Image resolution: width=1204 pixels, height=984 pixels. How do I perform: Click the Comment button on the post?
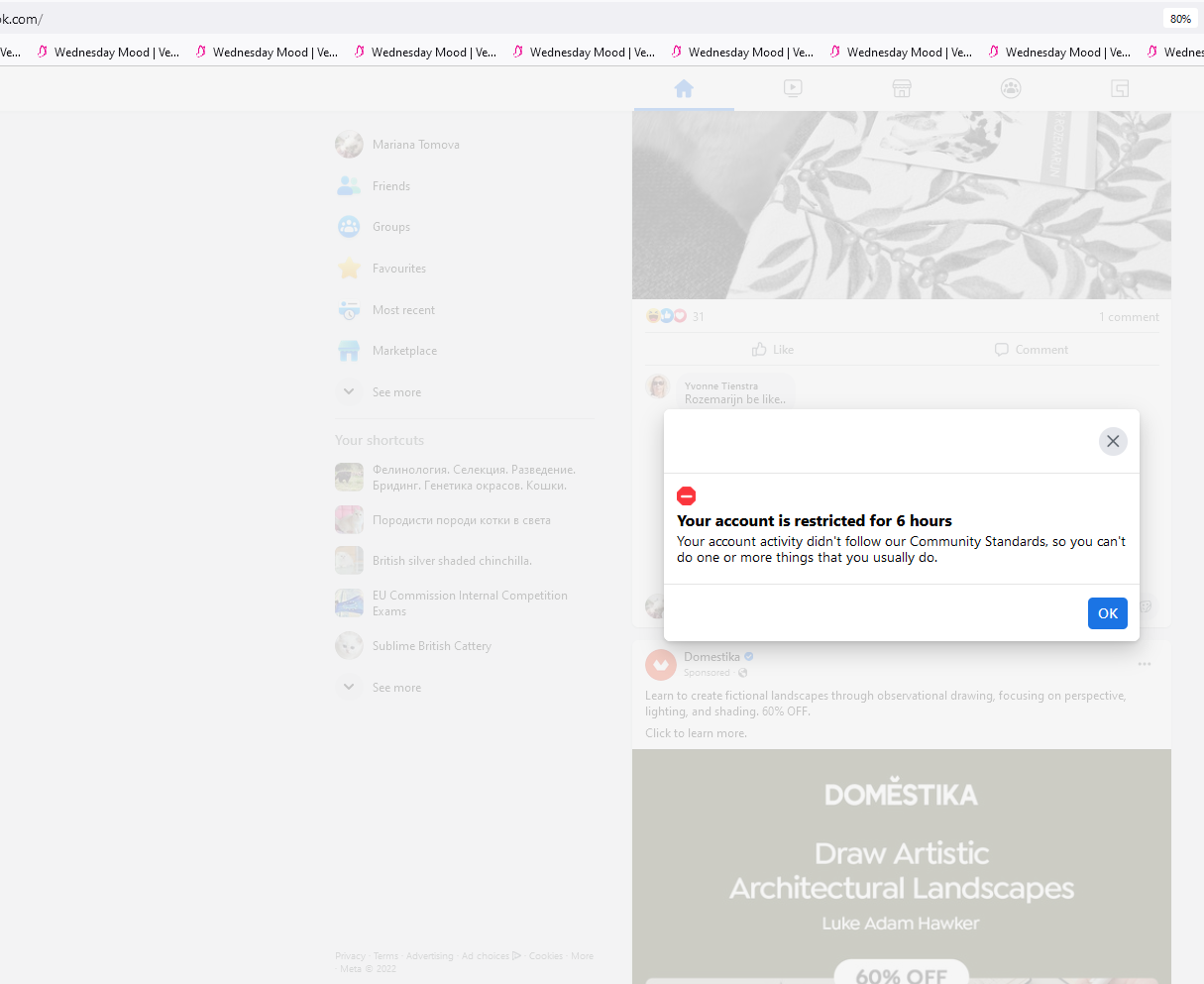coord(1032,350)
